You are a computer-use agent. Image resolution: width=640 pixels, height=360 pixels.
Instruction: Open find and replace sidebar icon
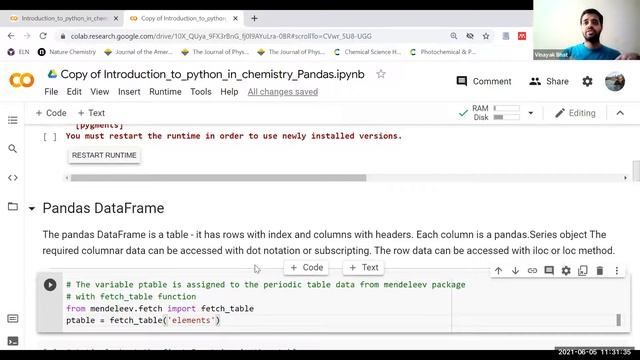click(x=13, y=149)
